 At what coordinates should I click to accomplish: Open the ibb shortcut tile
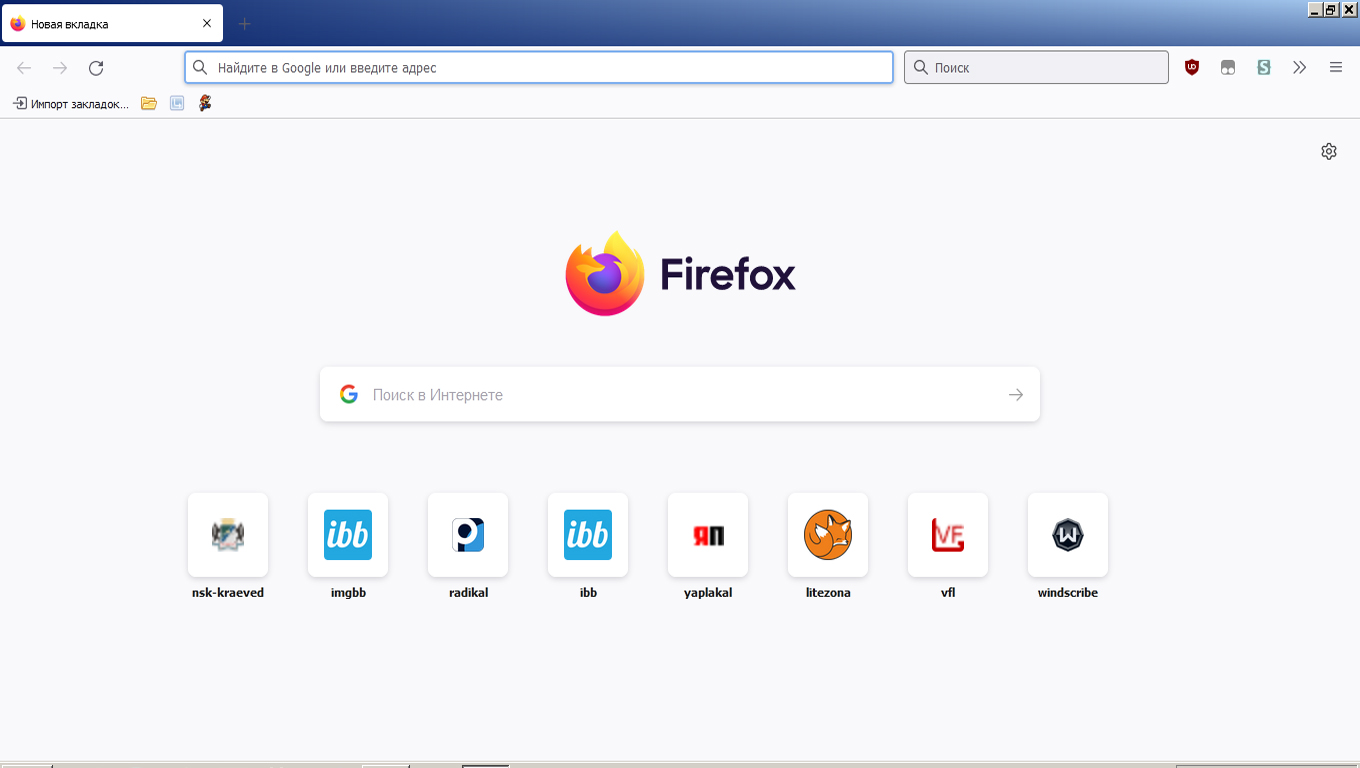[588, 535]
